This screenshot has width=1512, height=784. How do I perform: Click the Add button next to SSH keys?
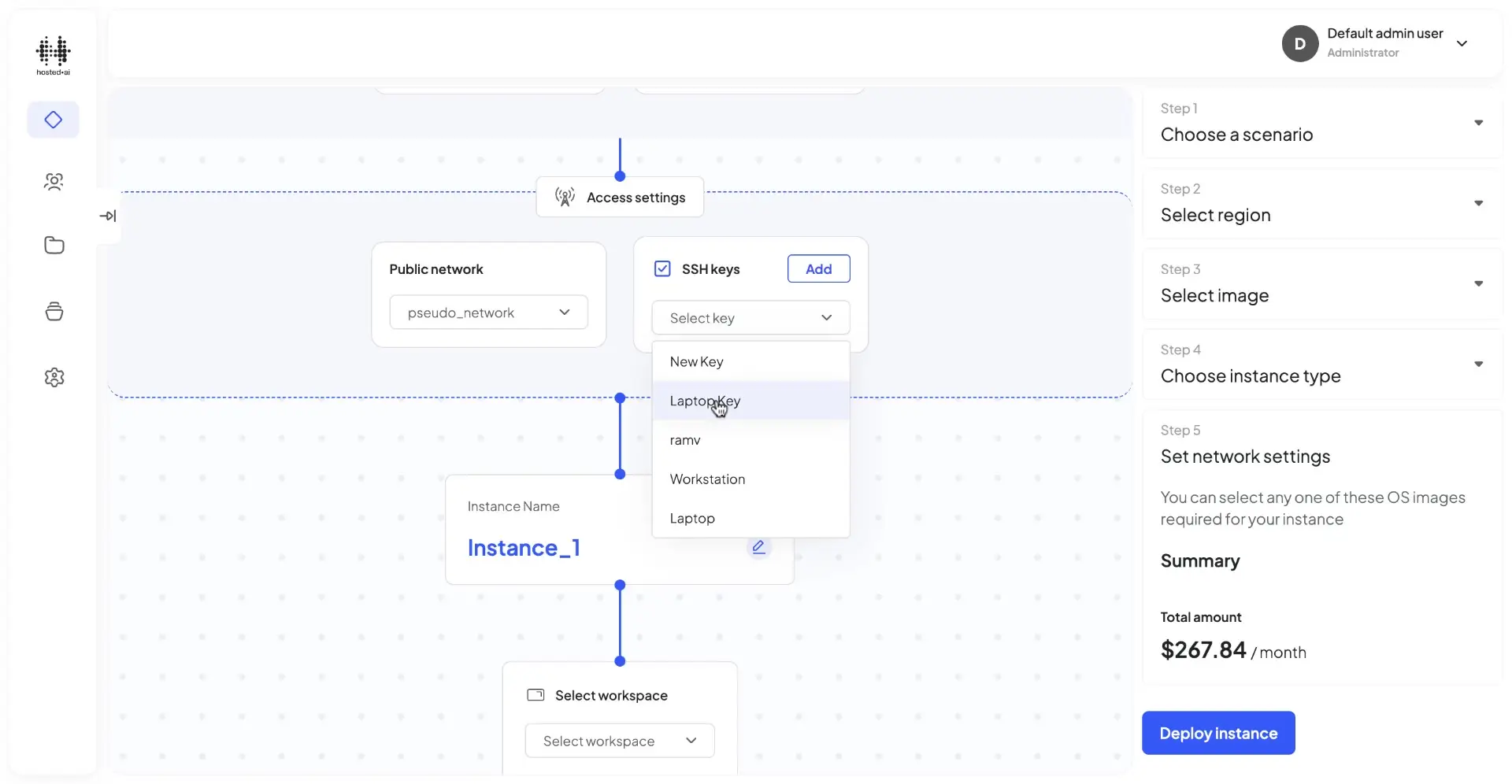coord(818,268)
